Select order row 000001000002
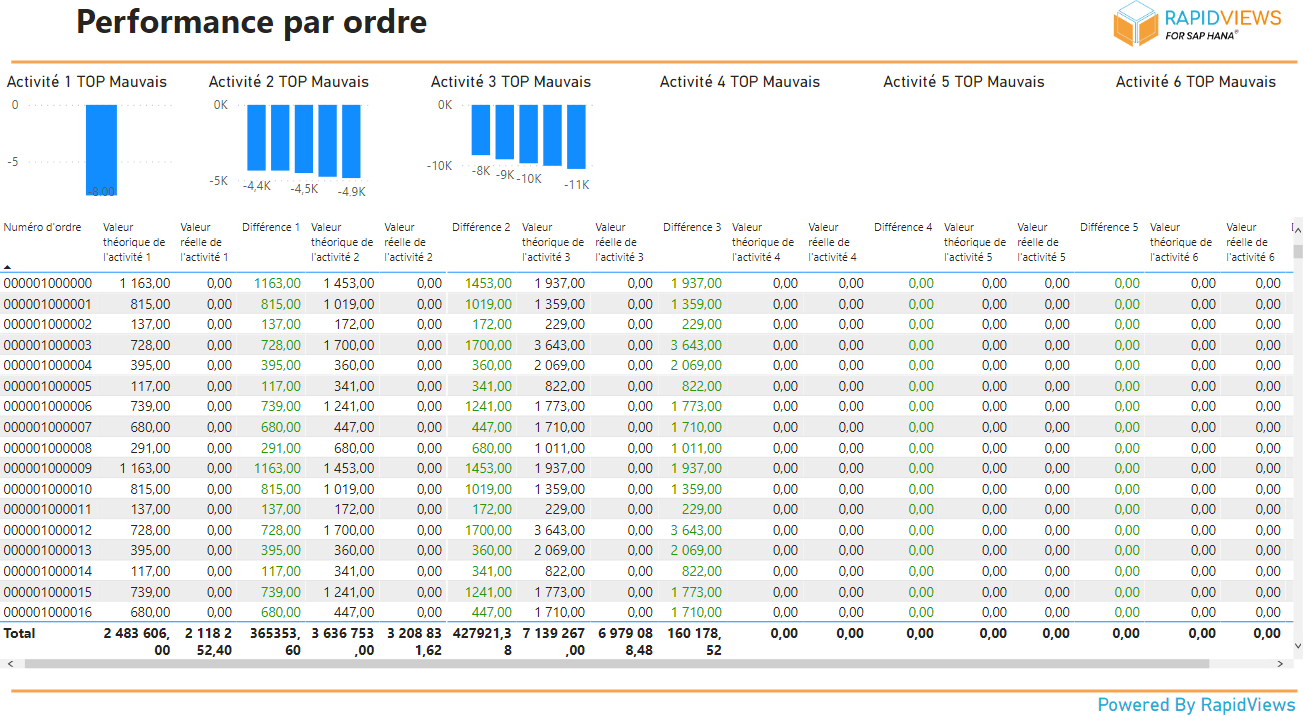This screenshot has width=1304, height=716. [646, 324]
